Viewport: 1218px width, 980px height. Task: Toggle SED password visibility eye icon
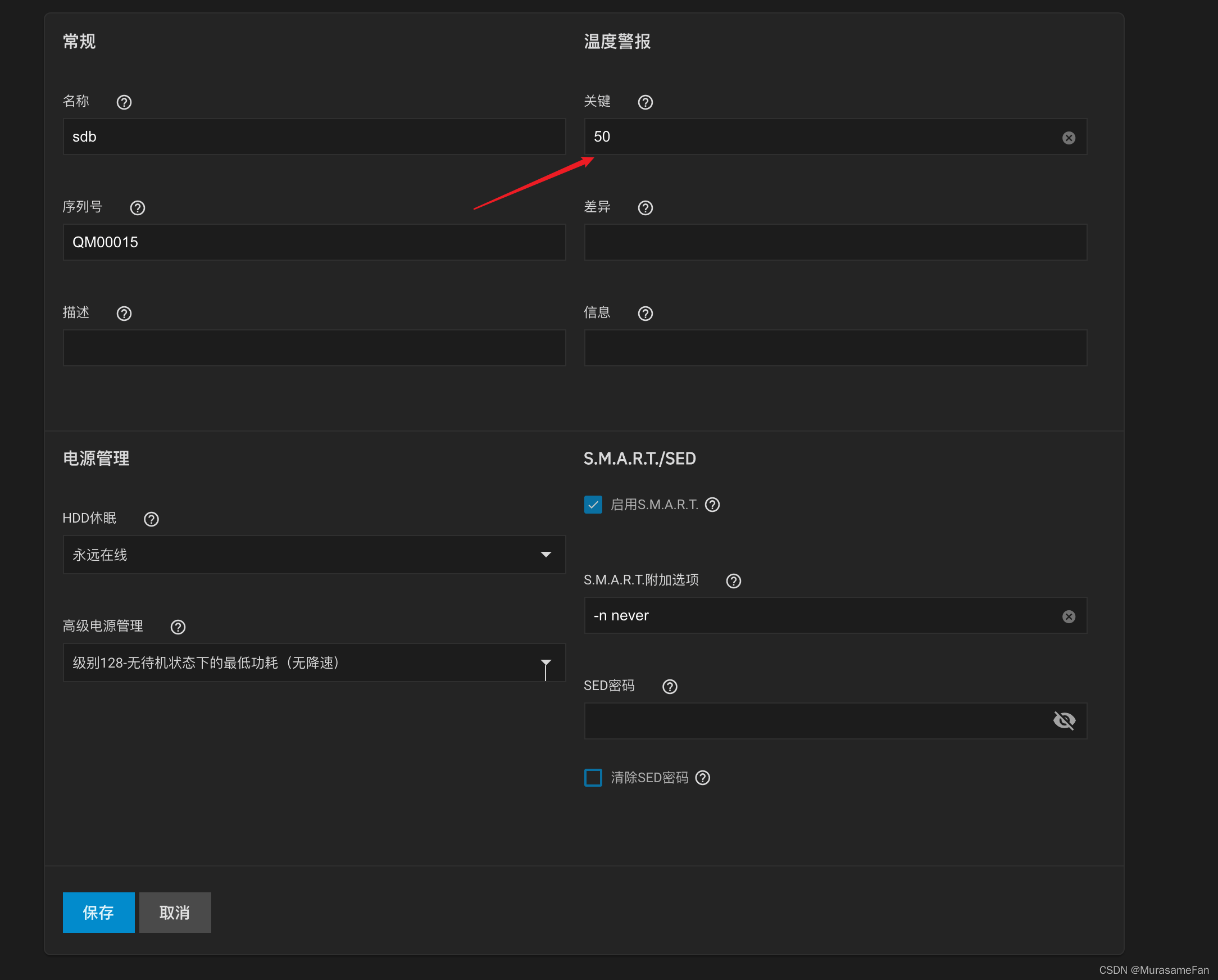[1064, 720]
